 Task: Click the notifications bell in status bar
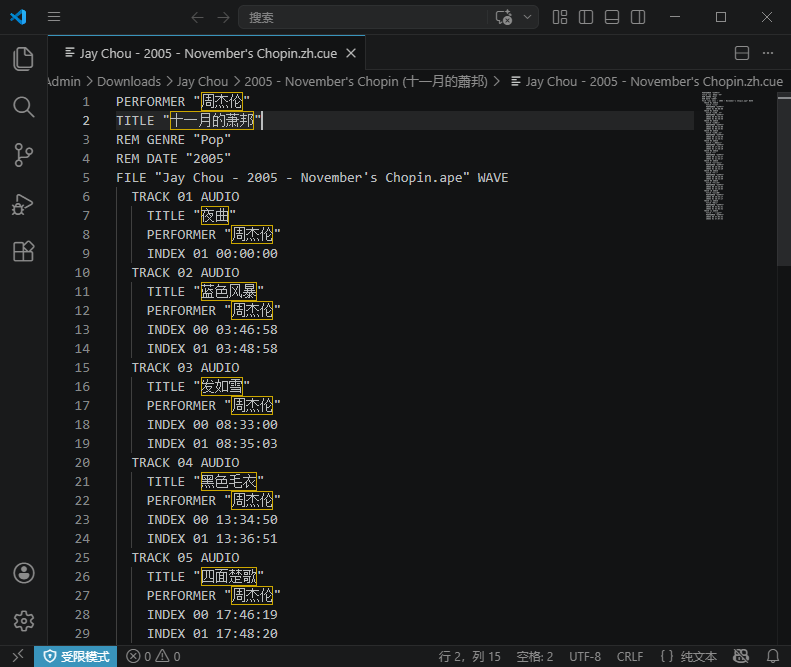[x=770, y=657]
